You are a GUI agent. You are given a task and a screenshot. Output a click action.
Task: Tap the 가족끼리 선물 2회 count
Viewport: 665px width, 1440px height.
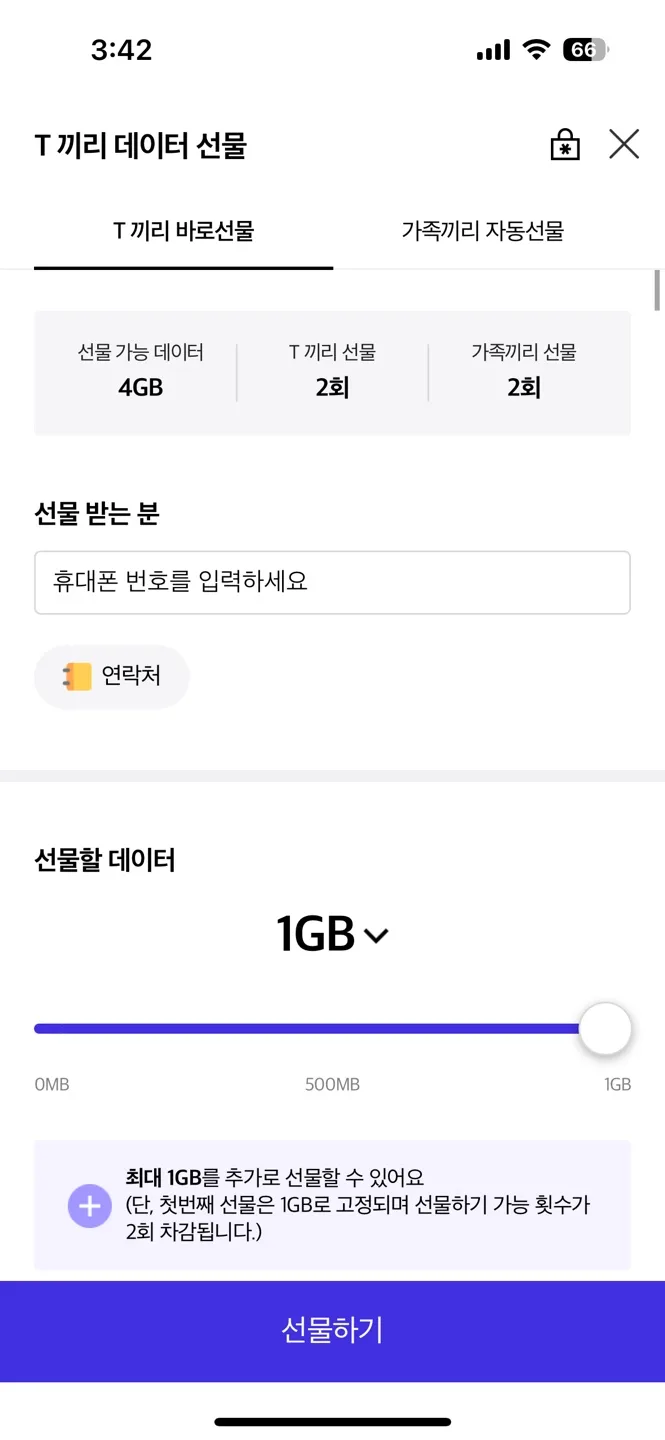pos(524,370)
